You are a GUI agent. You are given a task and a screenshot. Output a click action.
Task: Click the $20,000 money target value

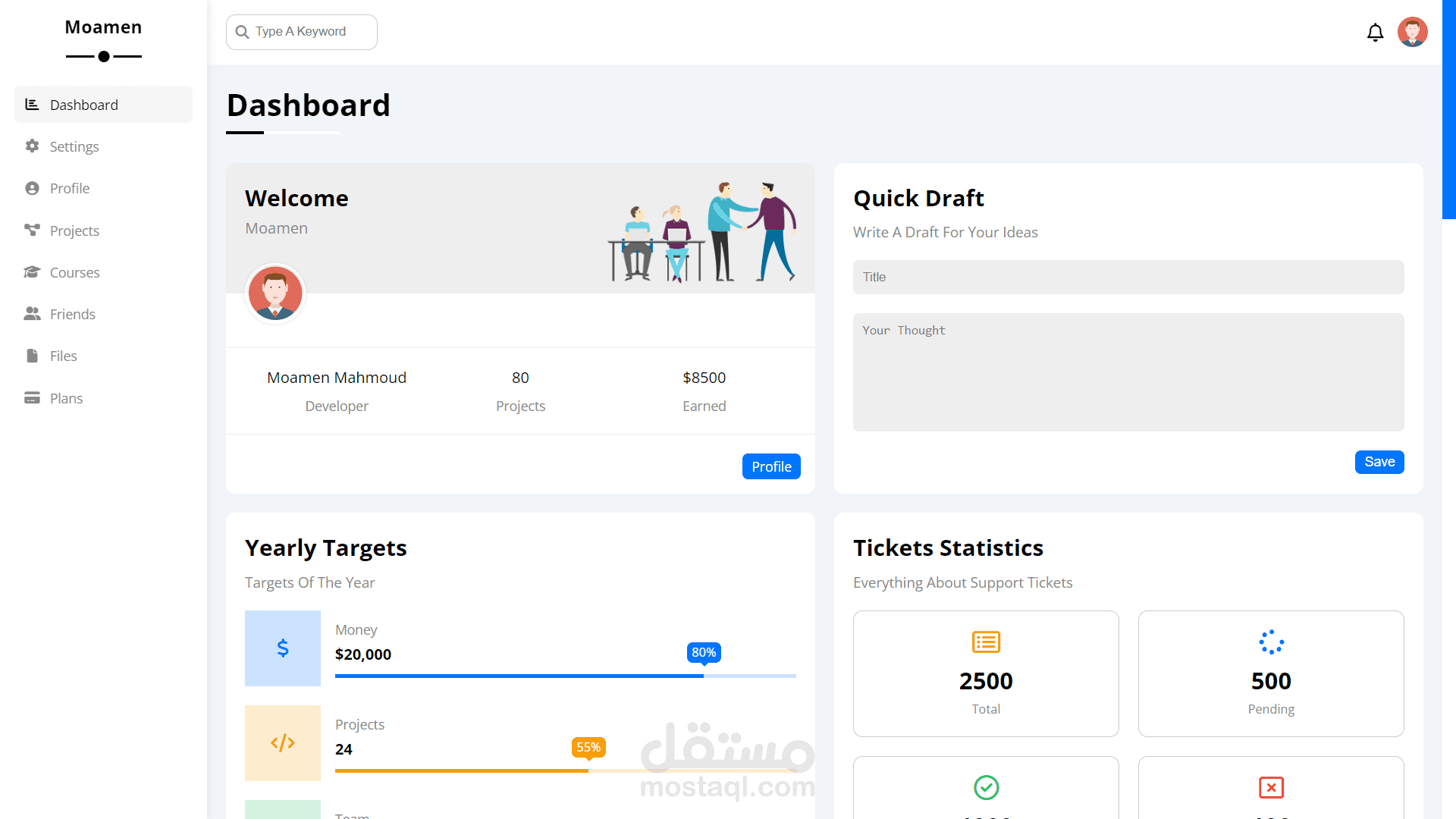pyautogui.click(x=363, y=654)
